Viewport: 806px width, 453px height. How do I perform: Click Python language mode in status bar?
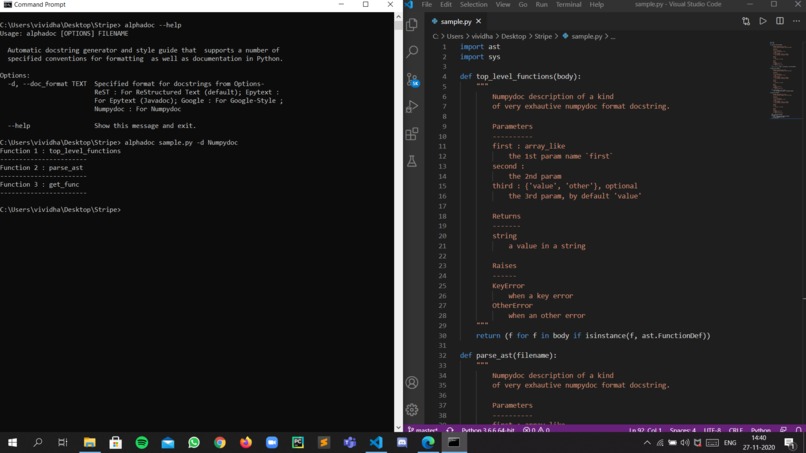[761, 430]
